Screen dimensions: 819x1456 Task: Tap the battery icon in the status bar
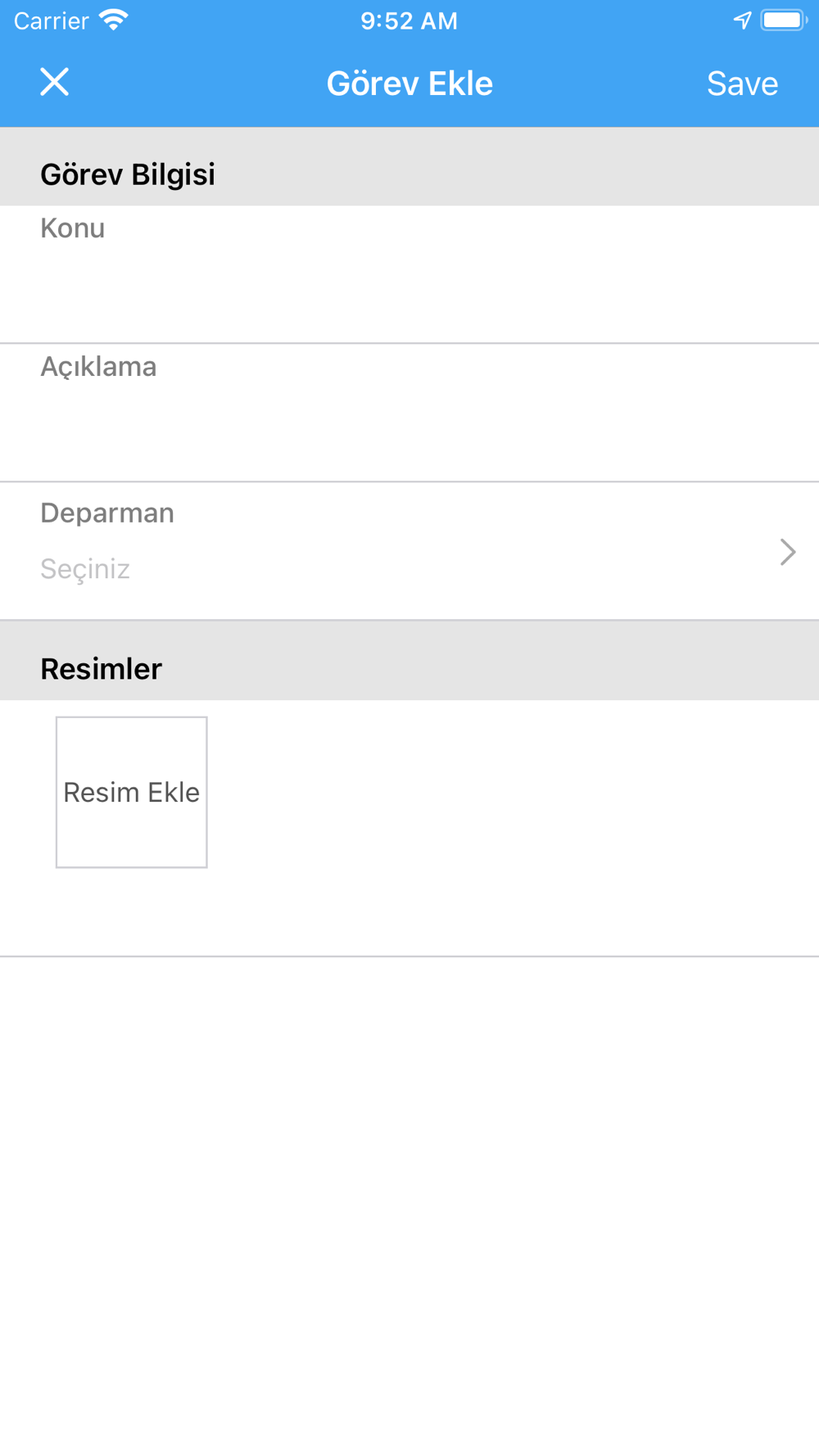[x=784, y=20]
